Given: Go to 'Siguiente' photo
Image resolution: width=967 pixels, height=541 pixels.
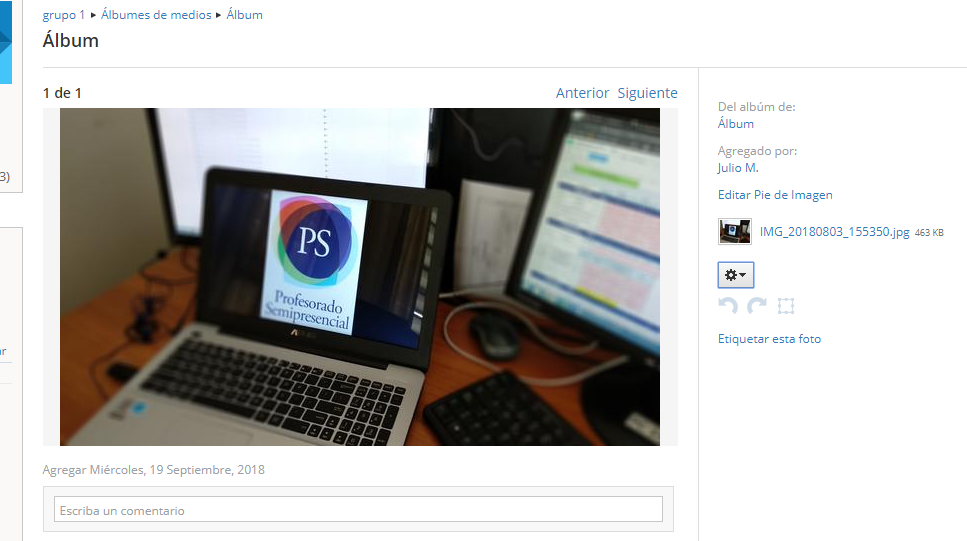Looking at the screenshot, I should 647,93.
